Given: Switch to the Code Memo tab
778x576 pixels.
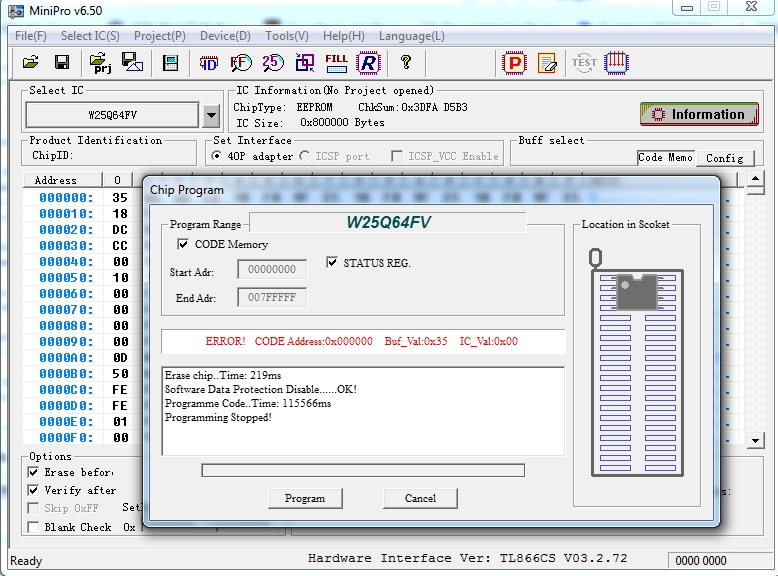Looking at the screenshot, I should click(665, 157).
